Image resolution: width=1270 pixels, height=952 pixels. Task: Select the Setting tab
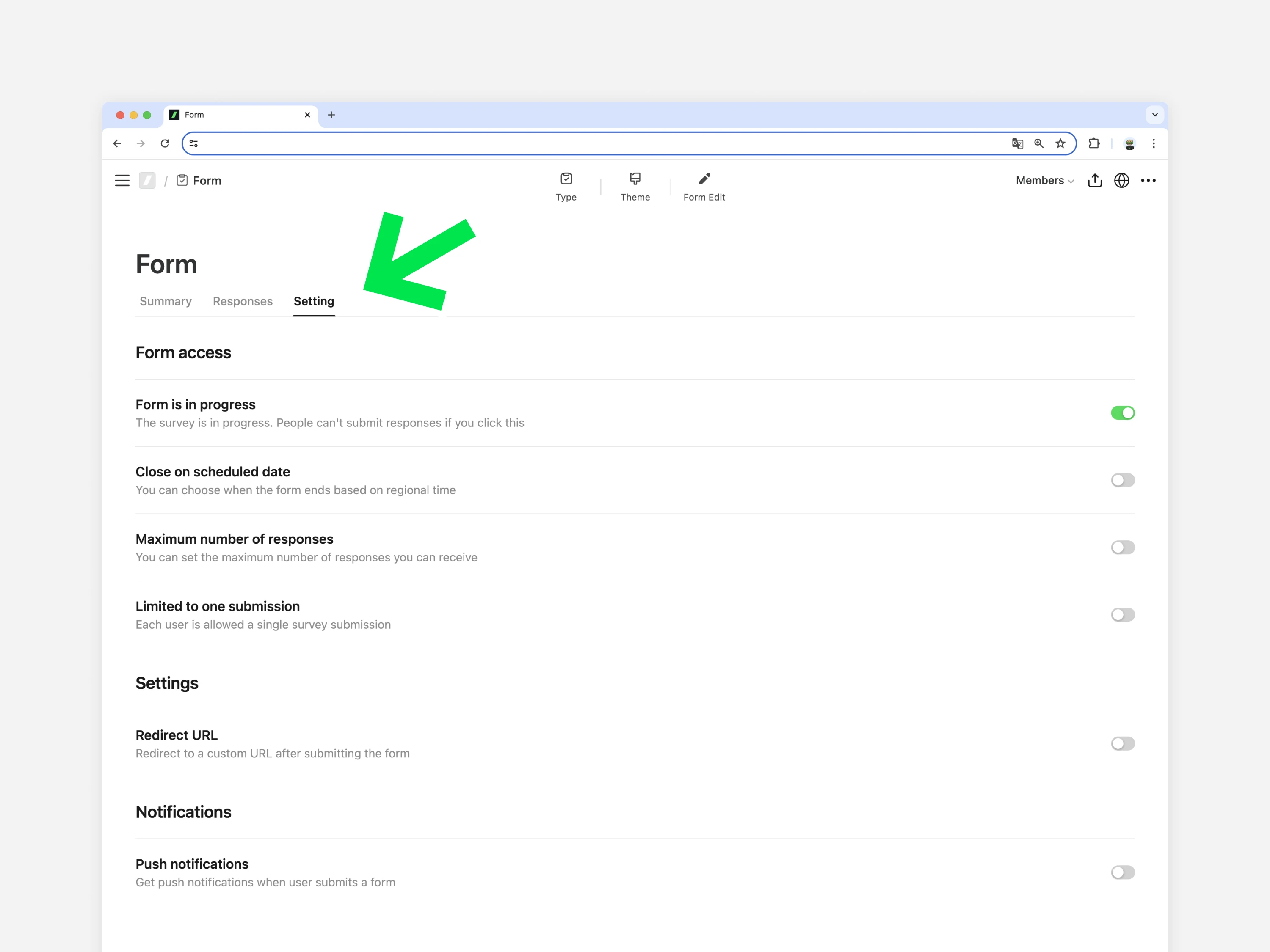(x=314, y=301)
